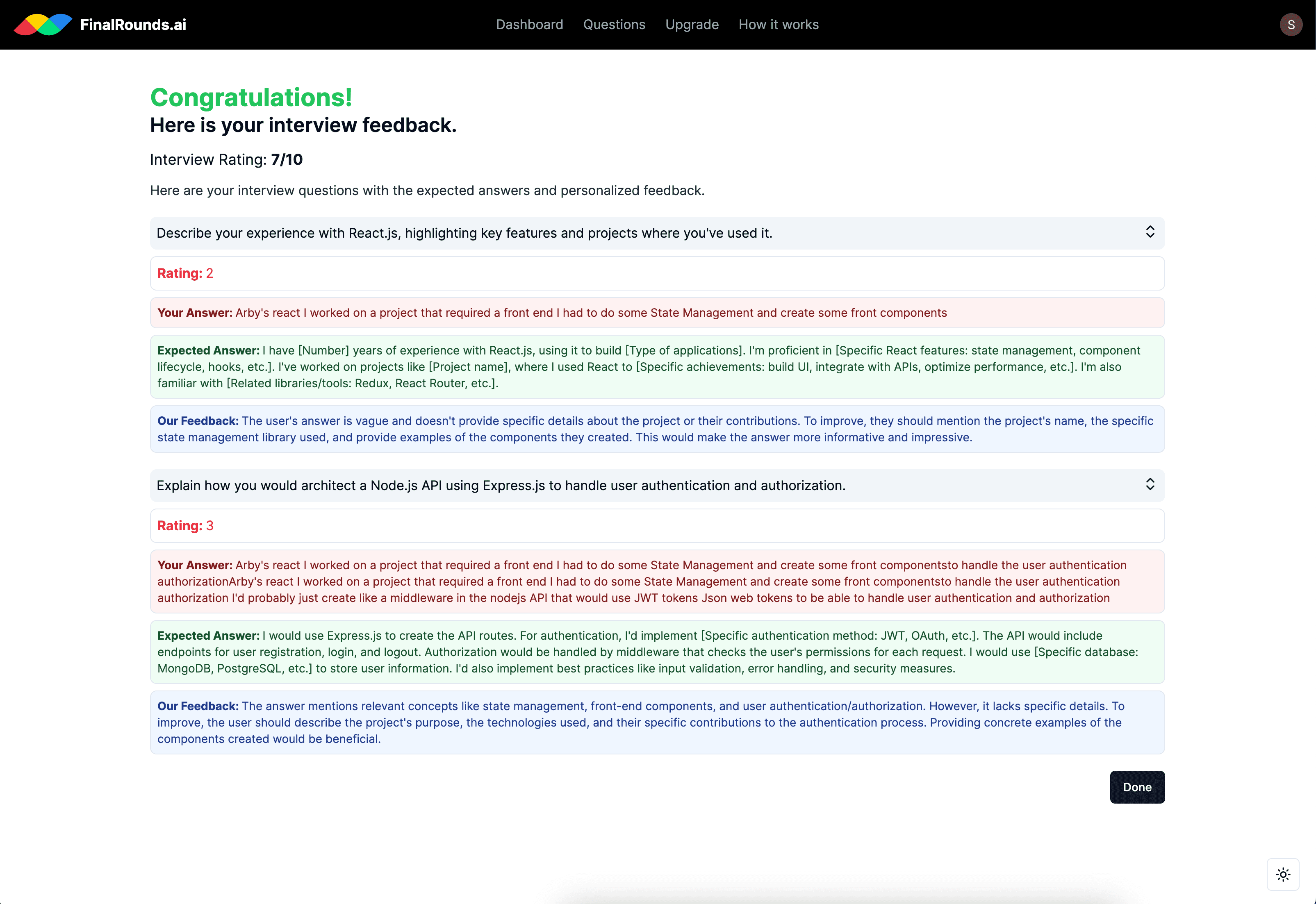This screenshot has width=1316, height=904.
Task: Select first 'Your Answer' red box
Action: pyautogui.click(x=657, y=313)
